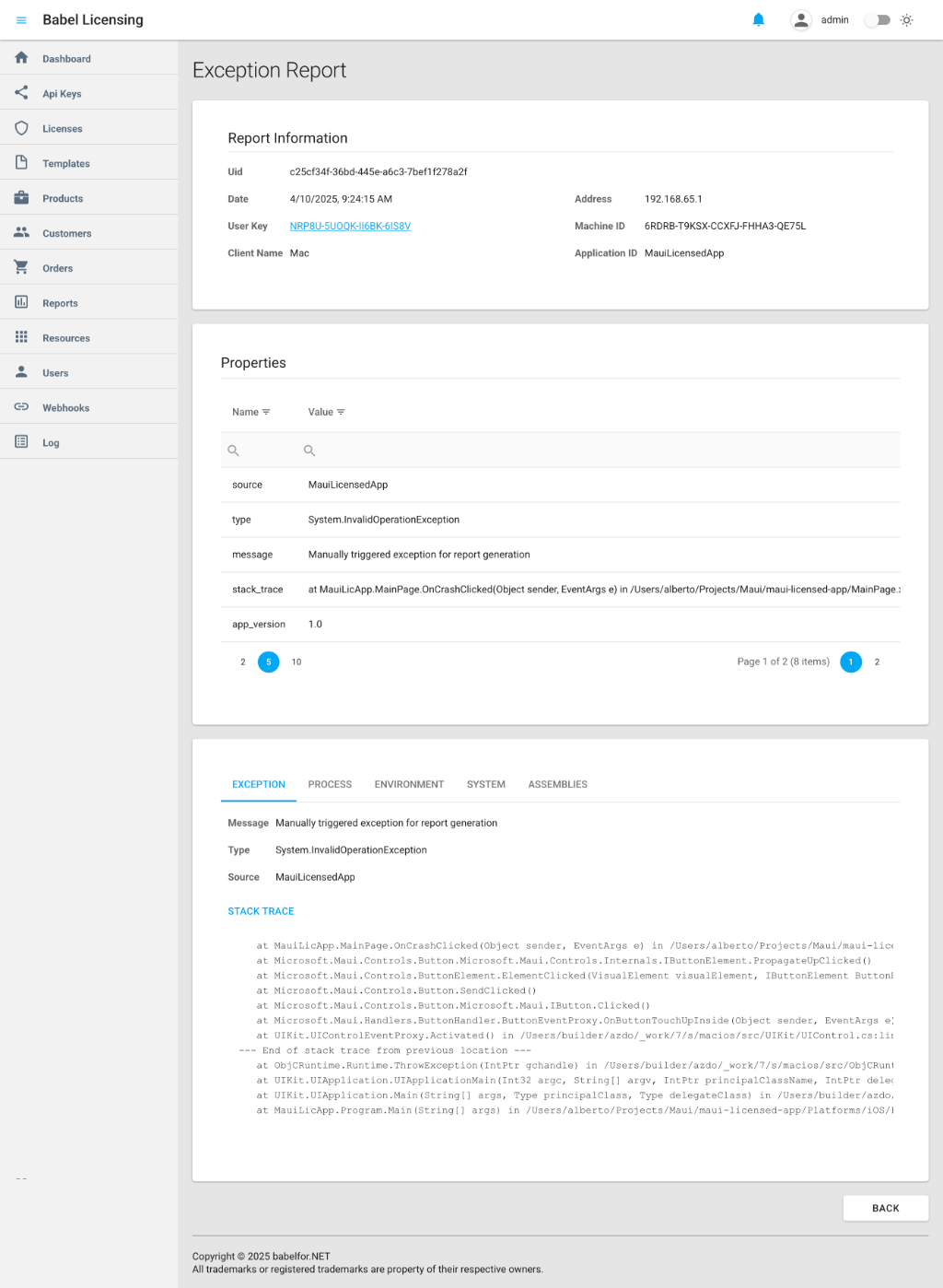The width and height of the screenshot is (943, 1288).
Task: Open Orders shopping cart icon
Action: click(x=21, y=267)
